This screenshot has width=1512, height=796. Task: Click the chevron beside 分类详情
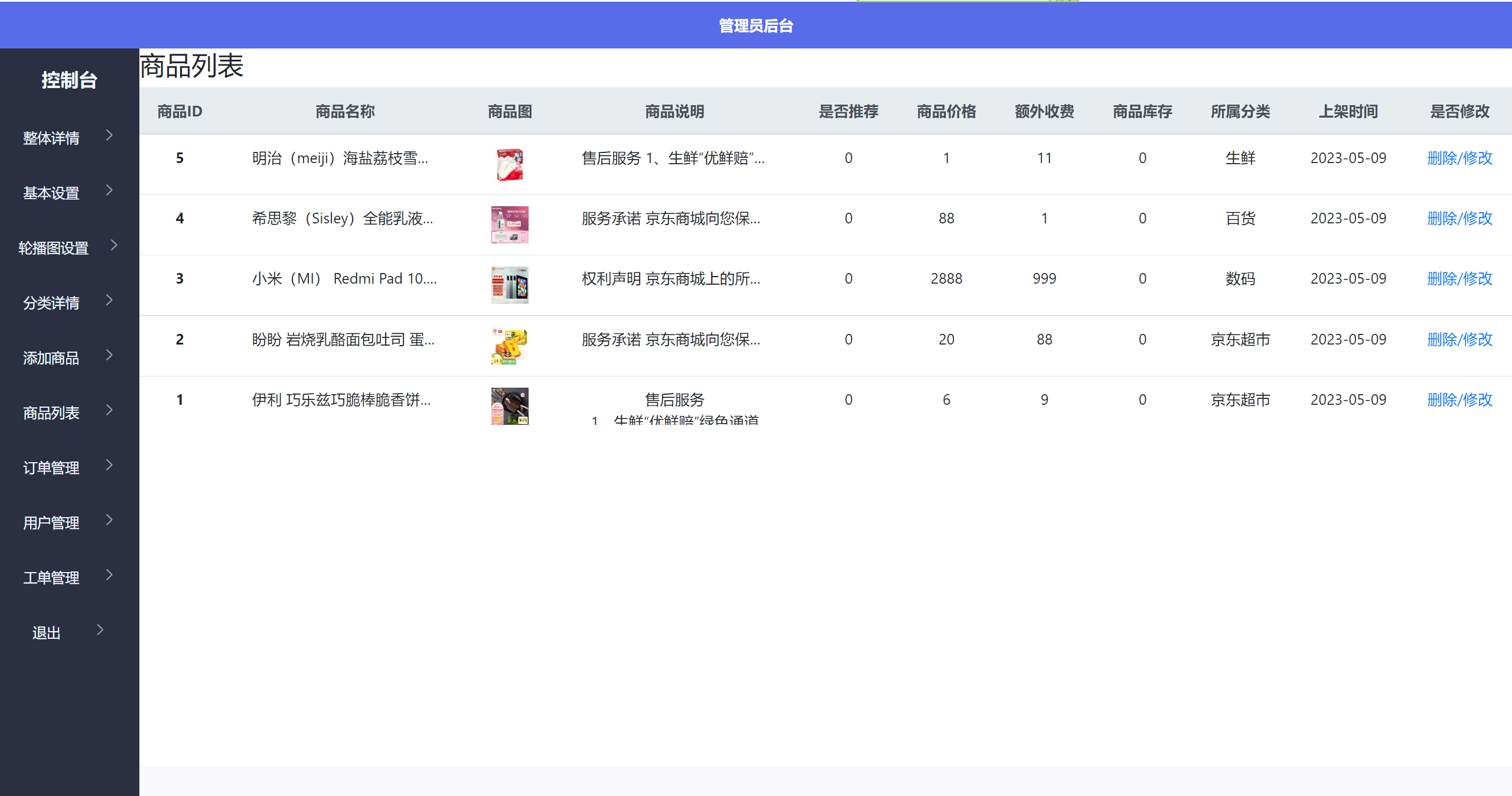coord(109,300)
